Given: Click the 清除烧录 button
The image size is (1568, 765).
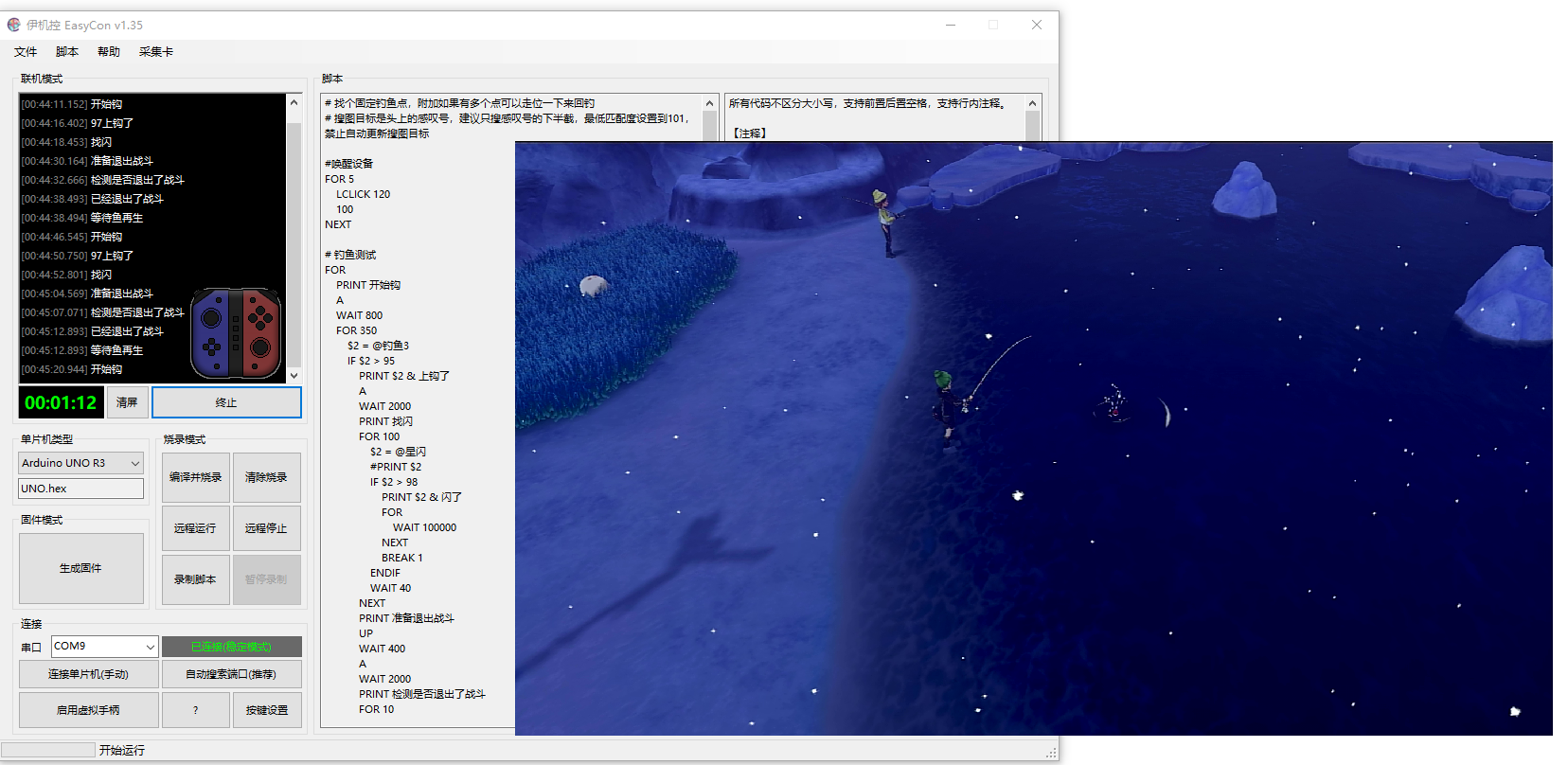Looking at the screenshot, I should (x=266, y=477).
